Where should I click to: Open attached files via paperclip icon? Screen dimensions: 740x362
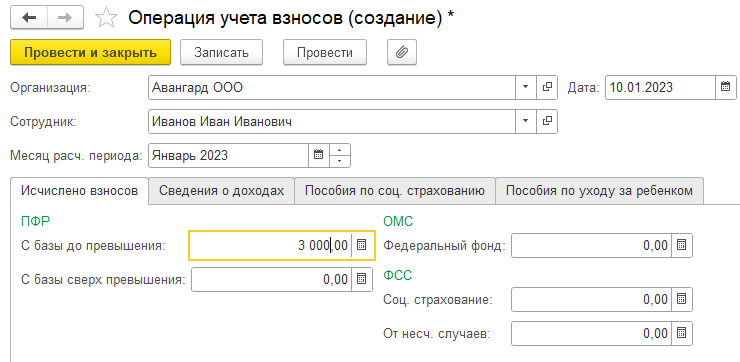(402, 52)
